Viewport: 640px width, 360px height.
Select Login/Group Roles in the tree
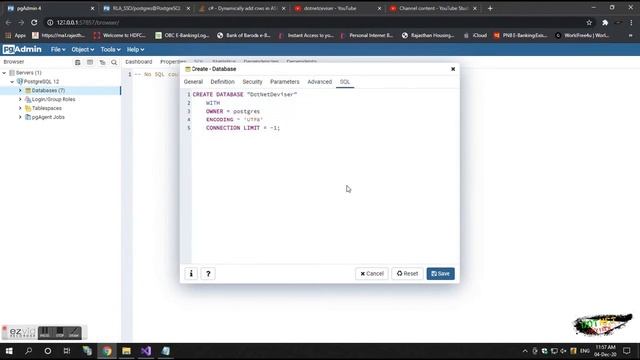click(53, 99)
